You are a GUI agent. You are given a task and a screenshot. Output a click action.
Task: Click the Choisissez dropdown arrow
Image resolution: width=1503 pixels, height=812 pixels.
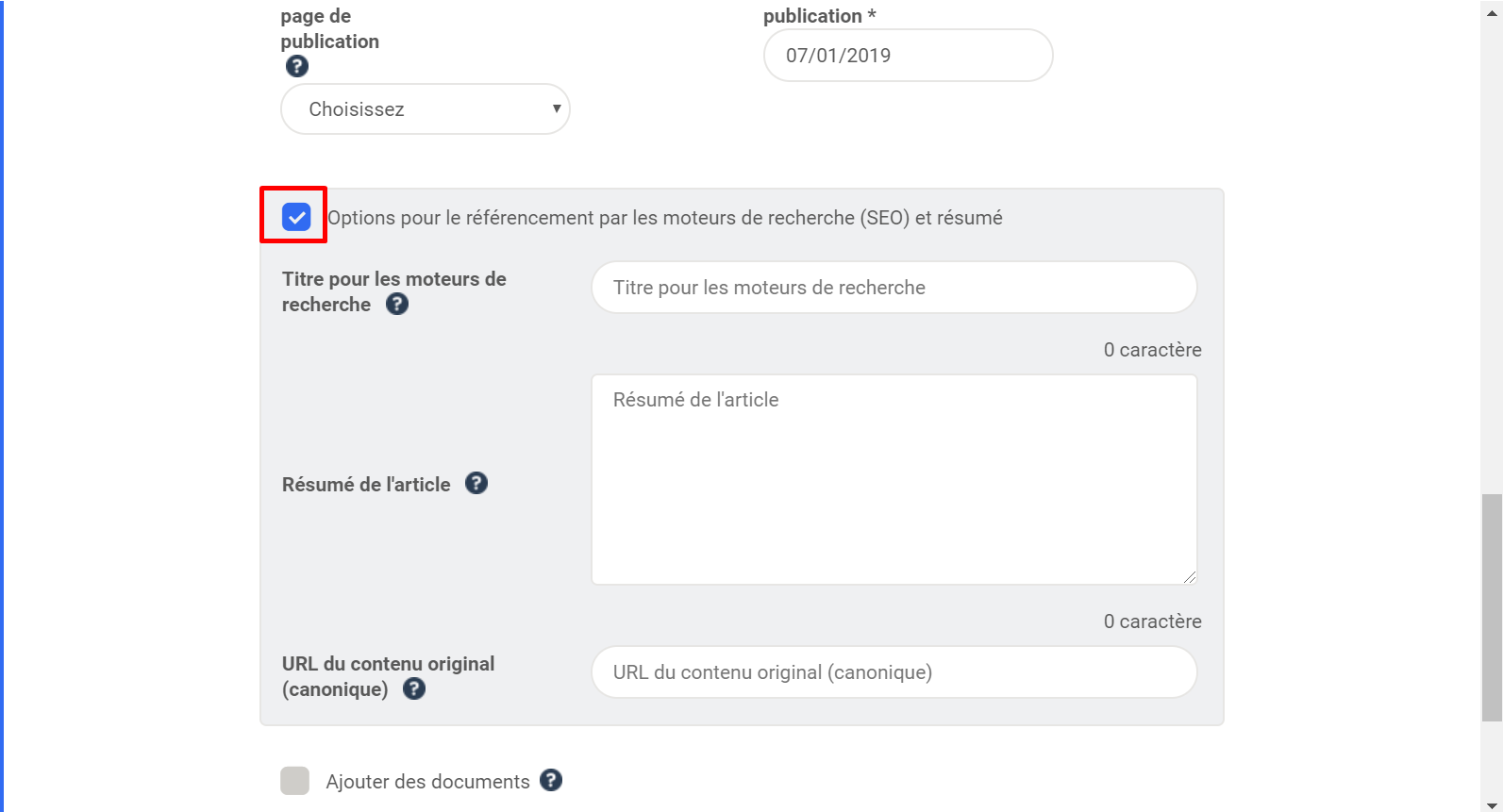coord(557,108)
